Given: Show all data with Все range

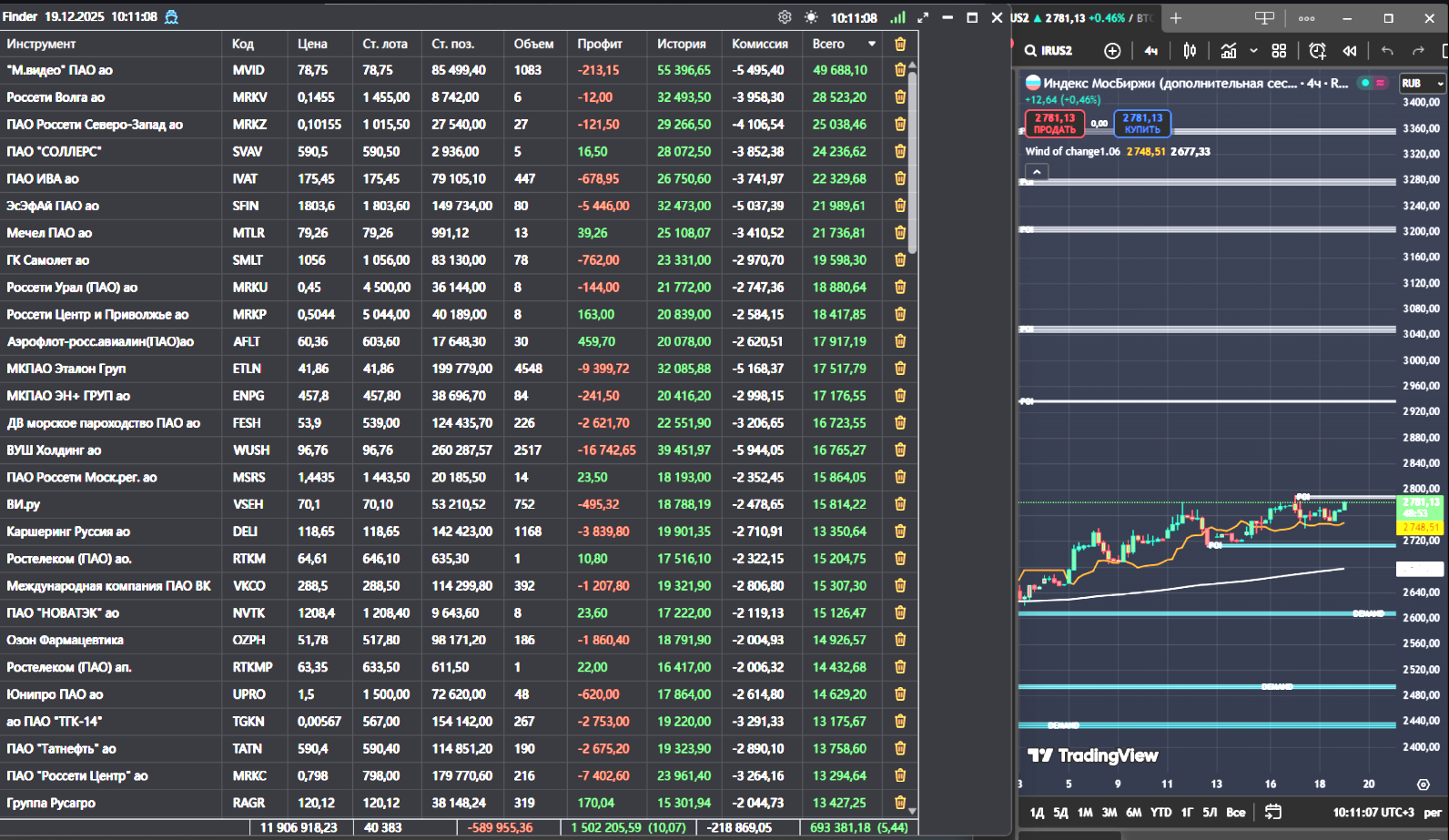Looking at the screenshot, I should click(1235, 812).
